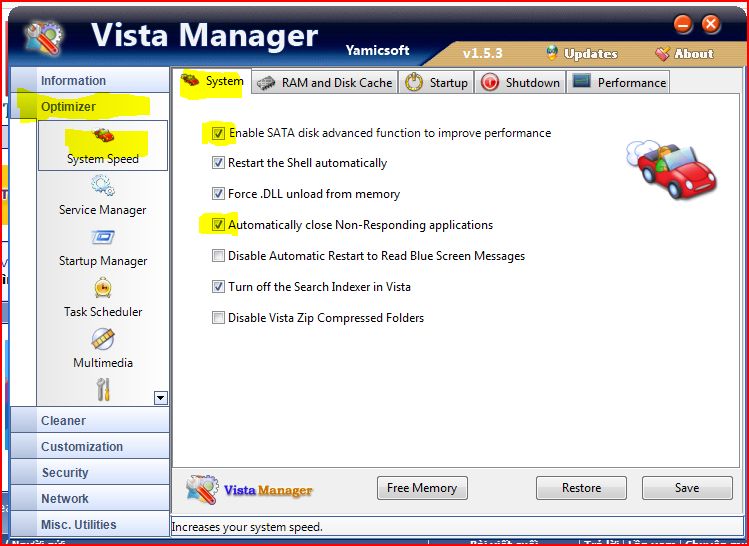This screenshot has width=749, height=546.
Task: Enable Disable Vista Zip Compressed Folders checkbox
Action: point(218,318)
